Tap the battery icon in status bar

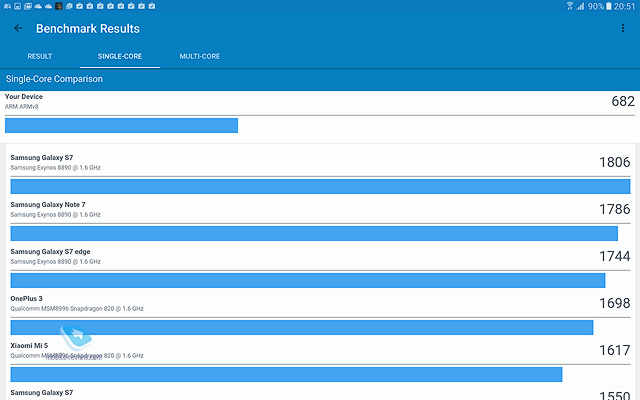tap(609, 6)
